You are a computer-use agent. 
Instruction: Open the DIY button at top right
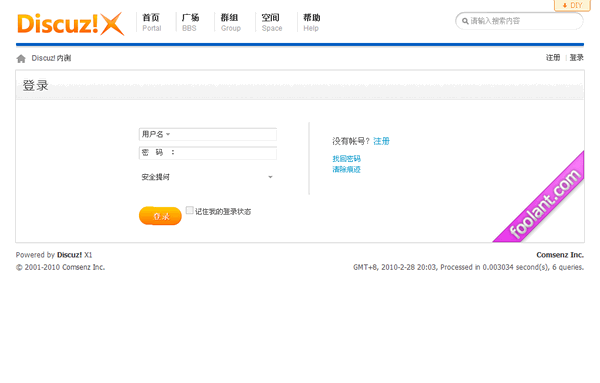pyautogui.click(x=572, y=5)
